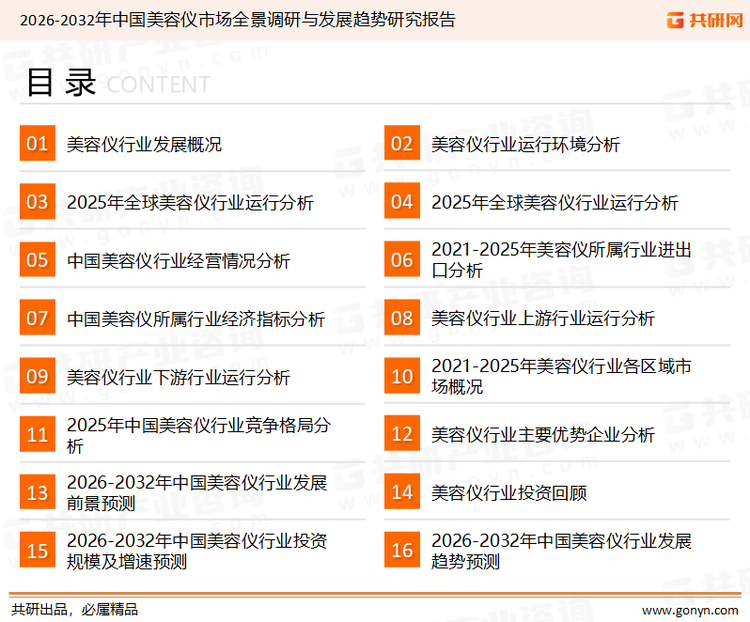750x622 pixels.
Task: Click the www.gonyn.com website link
Action: tap(688, 609)
